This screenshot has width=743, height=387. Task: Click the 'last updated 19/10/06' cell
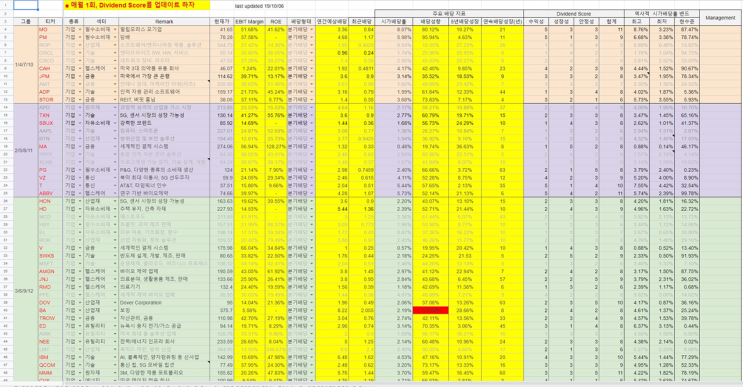(260, 6)
